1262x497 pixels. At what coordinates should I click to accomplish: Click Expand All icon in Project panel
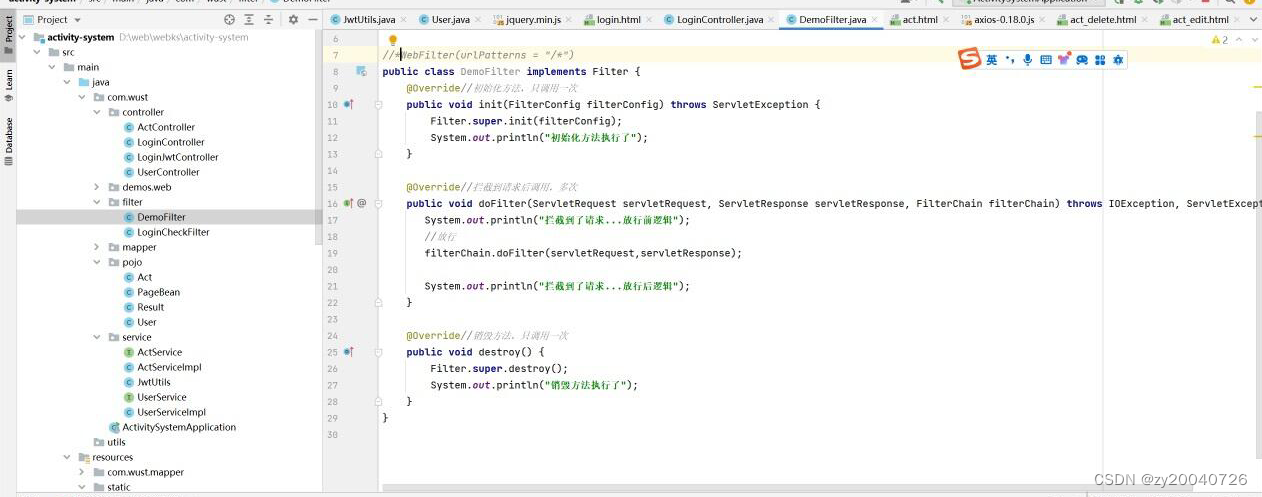click(249, 19)
